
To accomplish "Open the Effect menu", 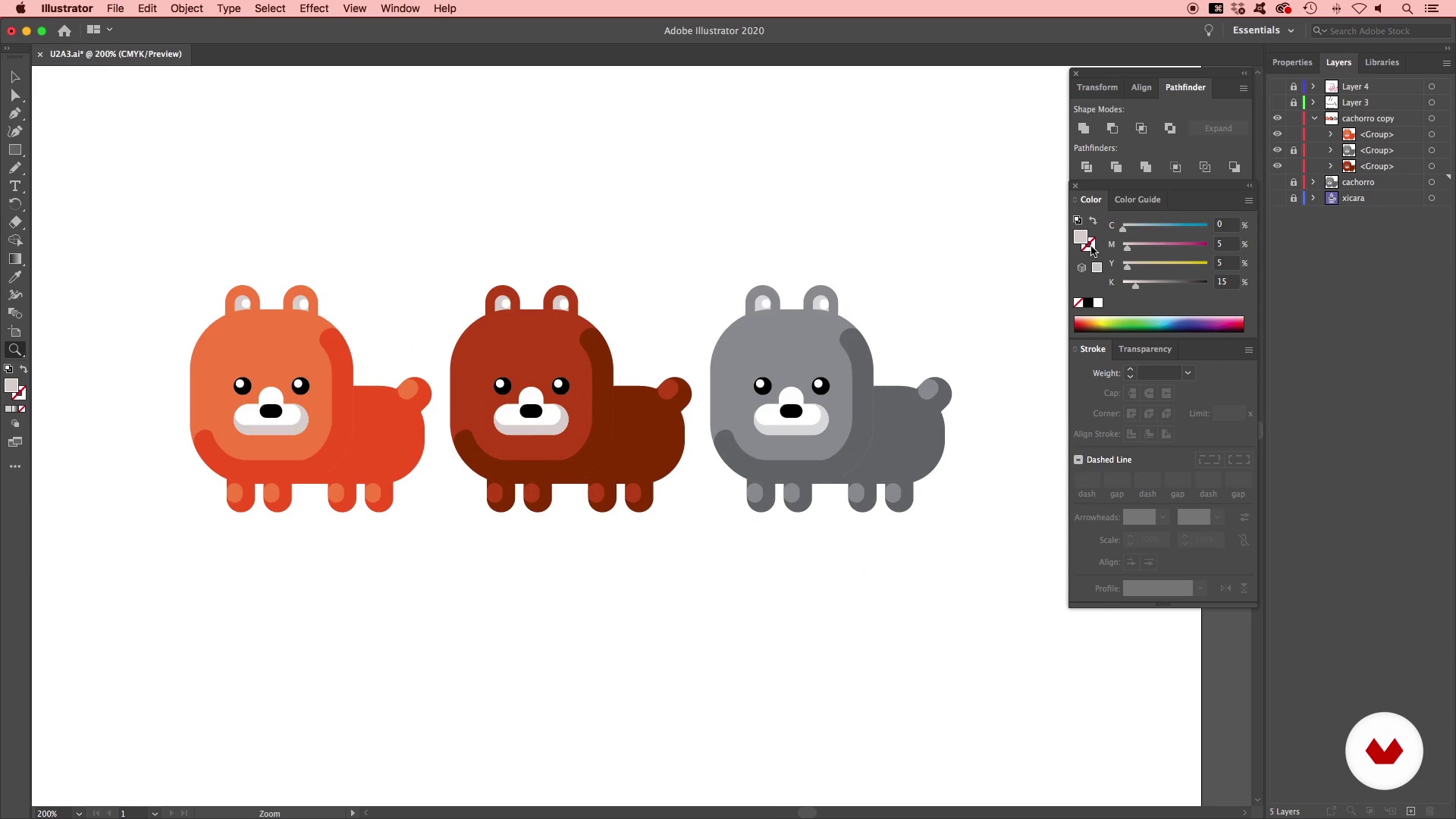I will point(313,8).
